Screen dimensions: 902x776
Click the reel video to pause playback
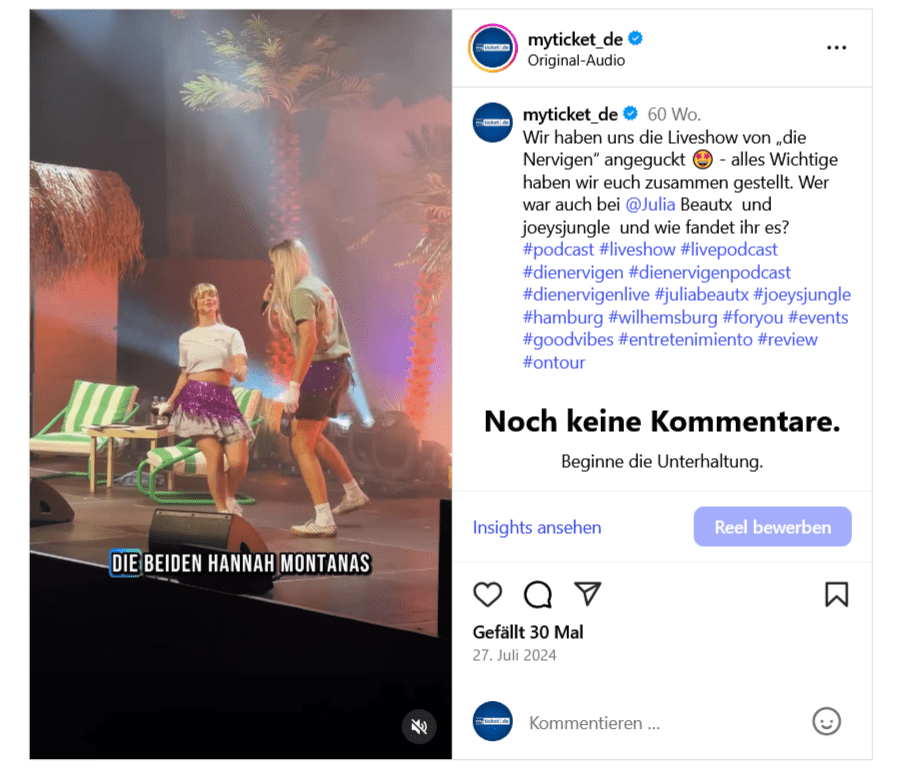[240, 384]
